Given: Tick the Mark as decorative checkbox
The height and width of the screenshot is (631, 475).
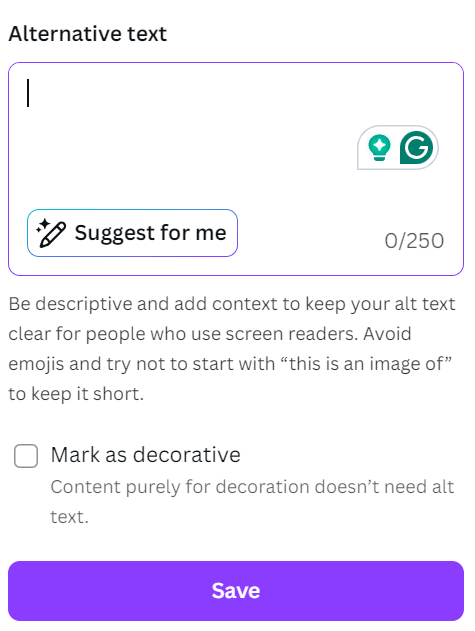Looking at the screenshot, I should (x=26, y=456).
